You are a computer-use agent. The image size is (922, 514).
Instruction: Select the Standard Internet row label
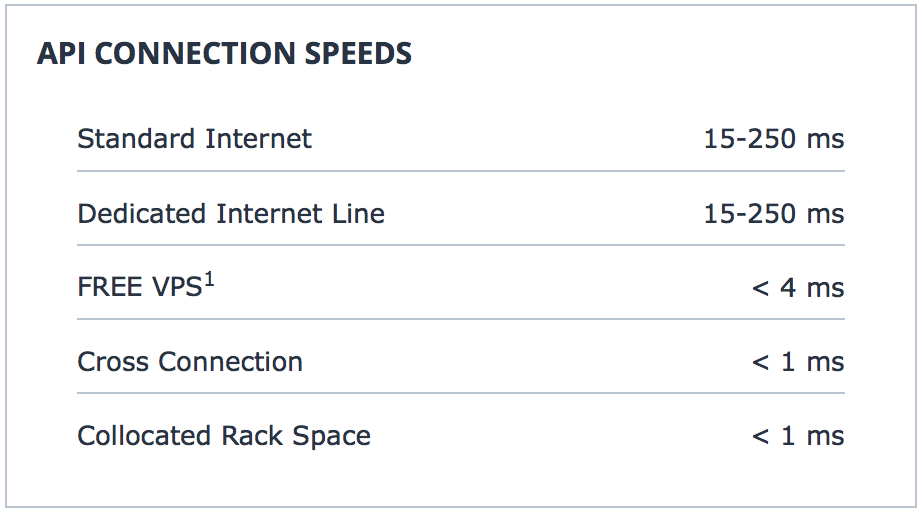[194, 138]
